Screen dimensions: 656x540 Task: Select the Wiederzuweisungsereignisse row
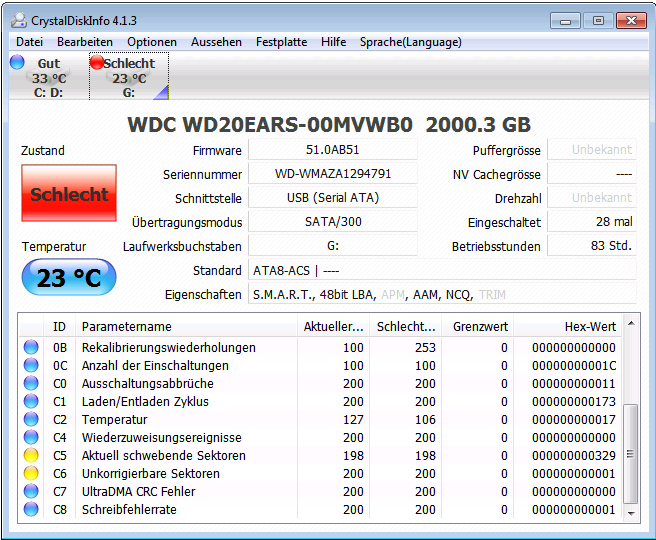pos(320,437)
